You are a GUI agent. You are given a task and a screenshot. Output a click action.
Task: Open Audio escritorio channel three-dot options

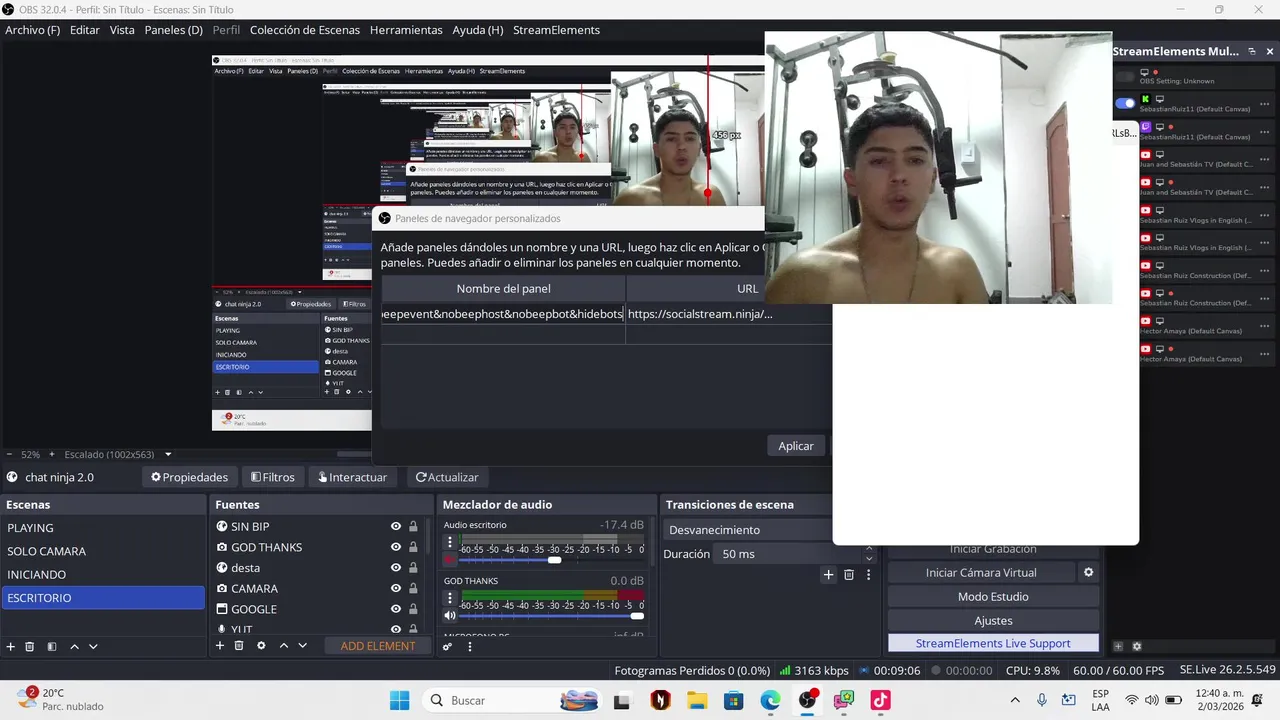point(450,542)
